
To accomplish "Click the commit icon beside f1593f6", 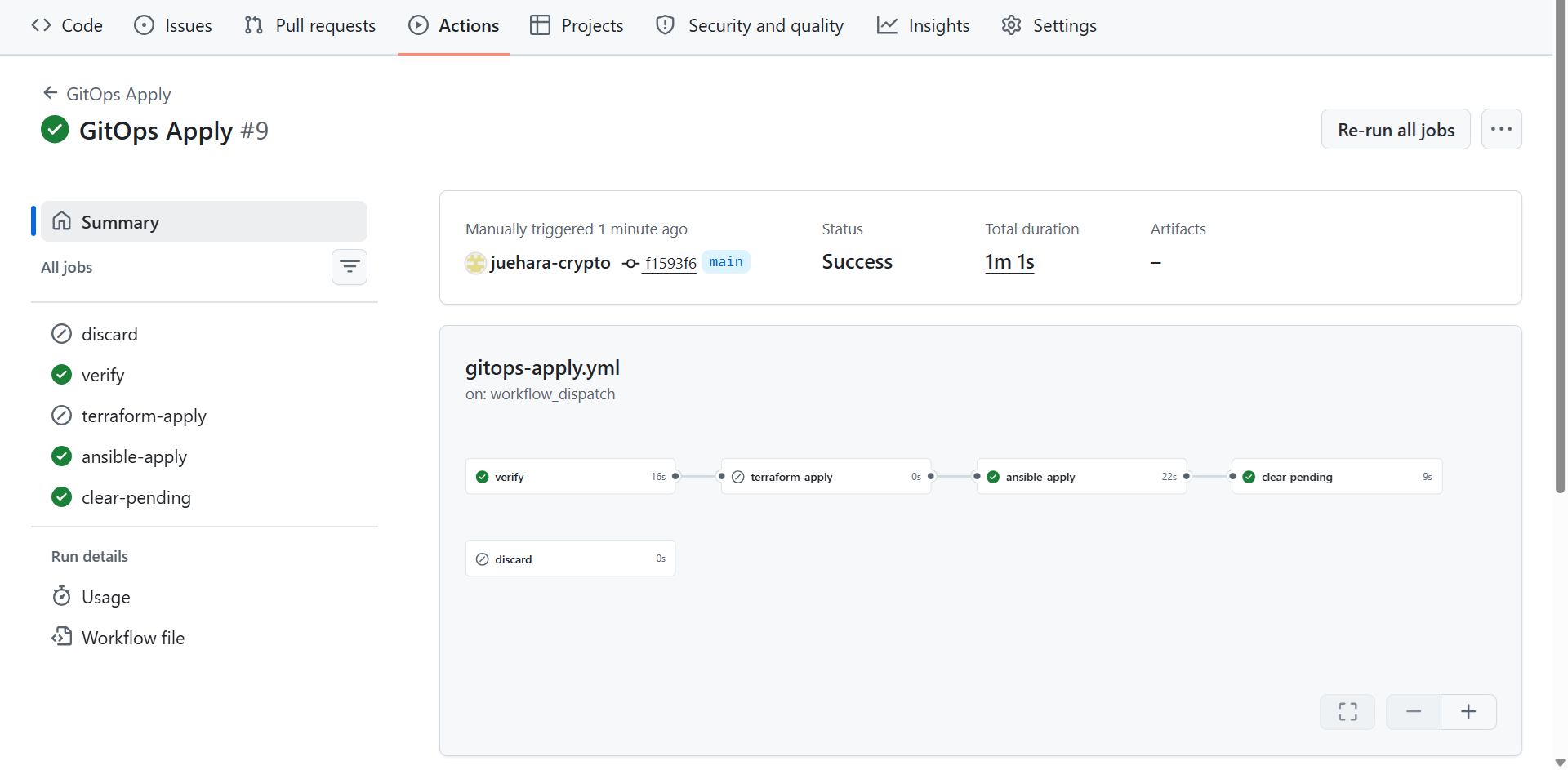I will click(x=630, y=264).
